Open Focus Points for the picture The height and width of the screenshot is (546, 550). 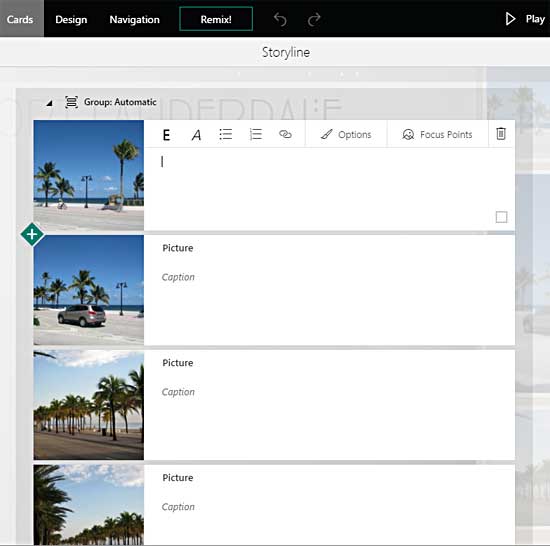pyautogui.click(x=437, y=135)
